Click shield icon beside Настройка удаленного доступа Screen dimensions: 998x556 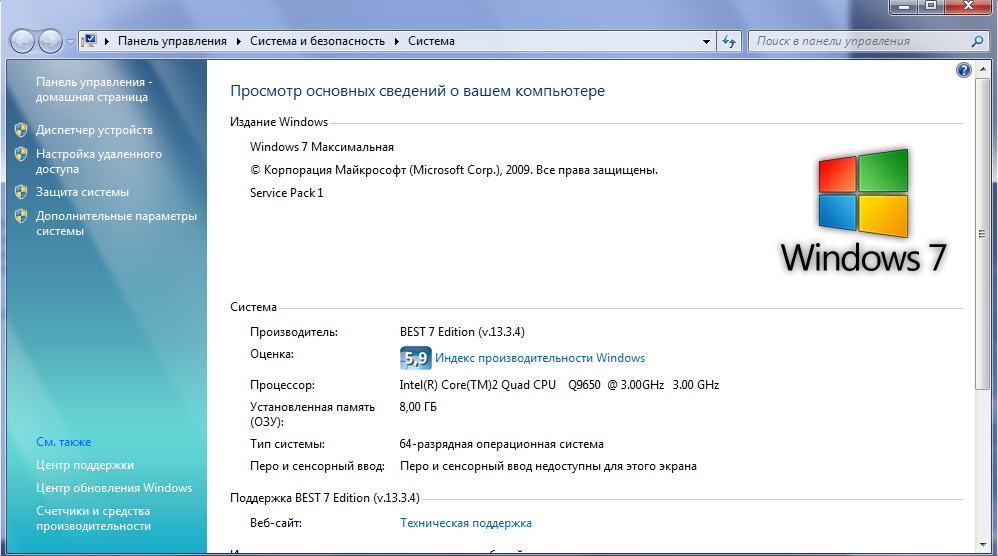(21, 154)
